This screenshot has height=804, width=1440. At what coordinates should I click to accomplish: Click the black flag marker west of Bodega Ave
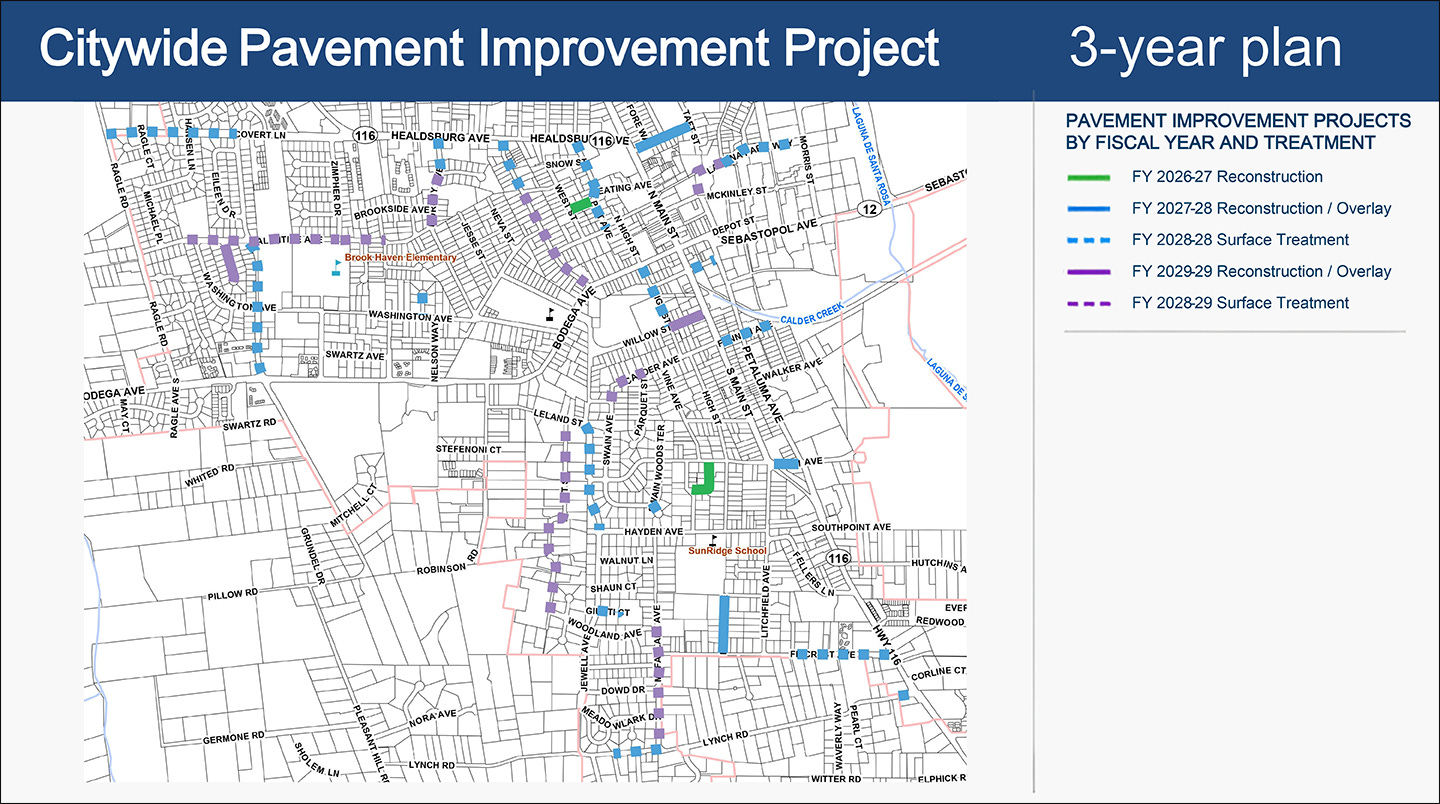coord(549,312)
